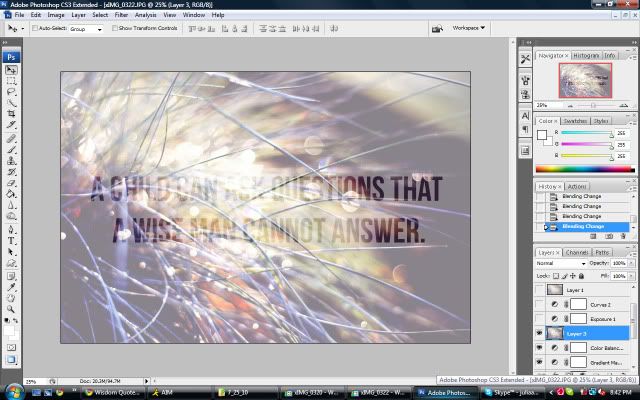Toggle Quick Mask mode
The height and width of the screenshot is (400, 640).
coord(11,348)
